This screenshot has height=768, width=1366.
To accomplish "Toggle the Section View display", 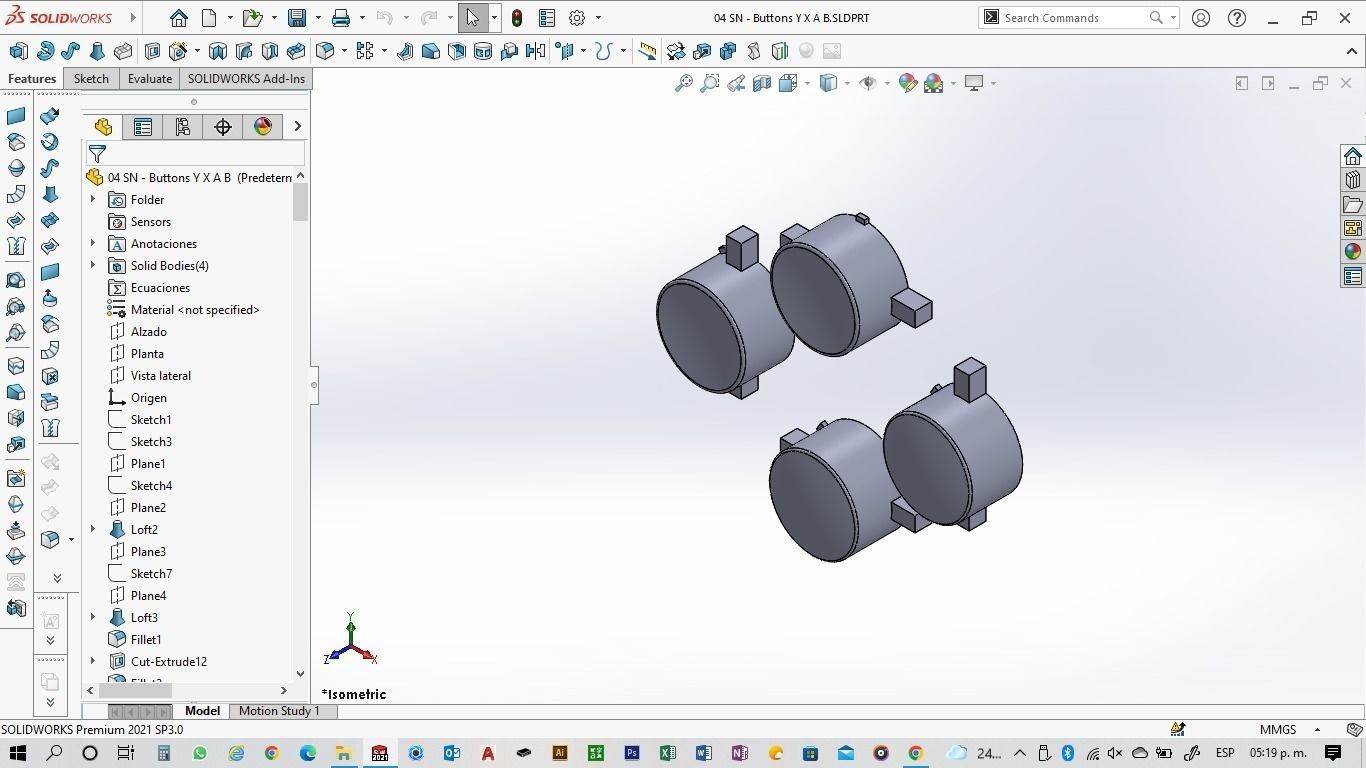I will click(x=762, y=83).
